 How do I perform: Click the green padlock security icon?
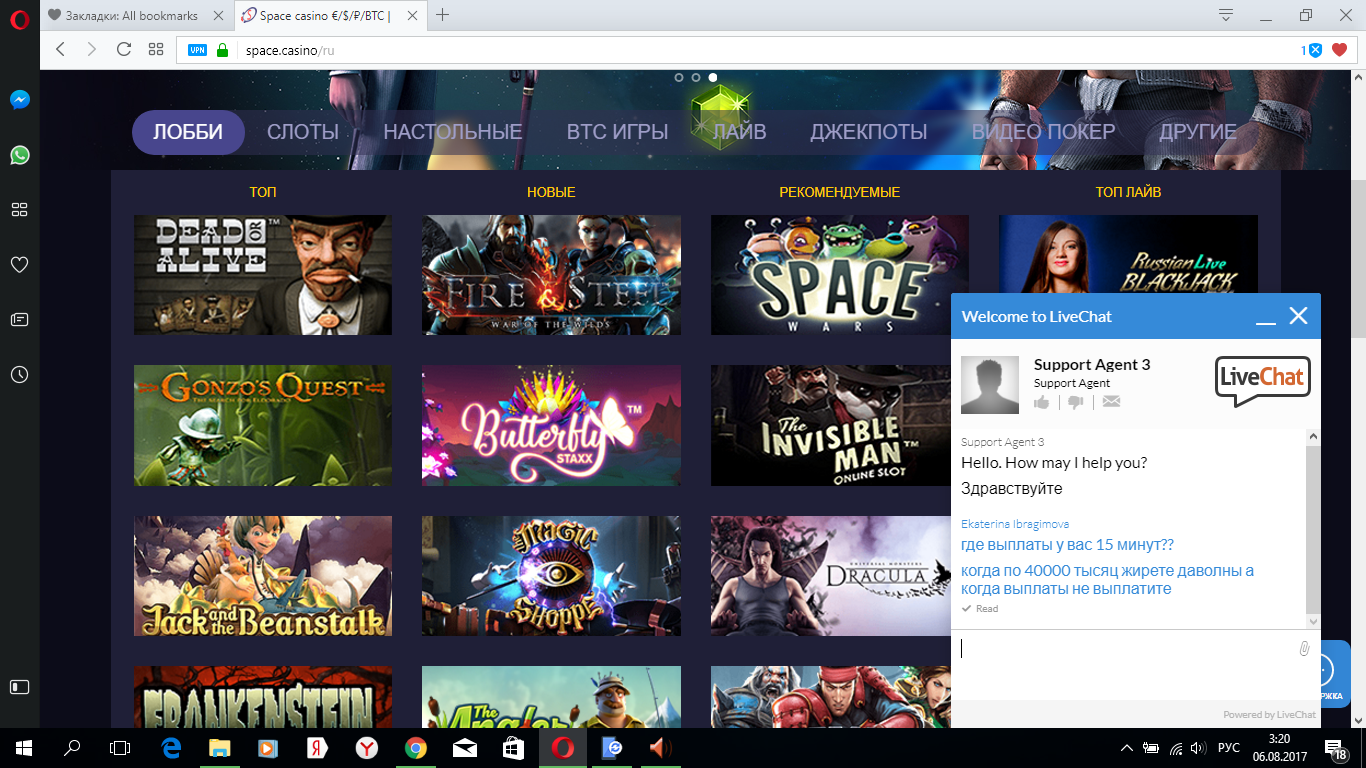click(222, 49)
